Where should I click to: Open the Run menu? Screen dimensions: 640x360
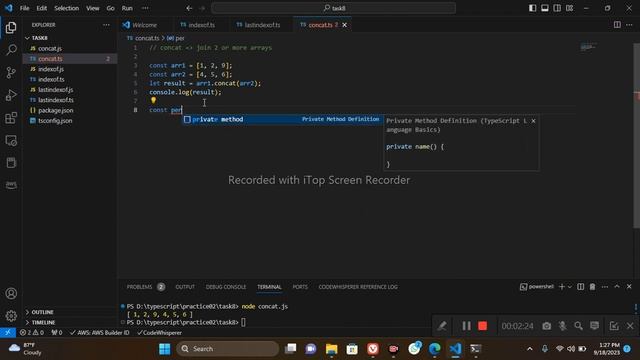(x=127, y=8)
